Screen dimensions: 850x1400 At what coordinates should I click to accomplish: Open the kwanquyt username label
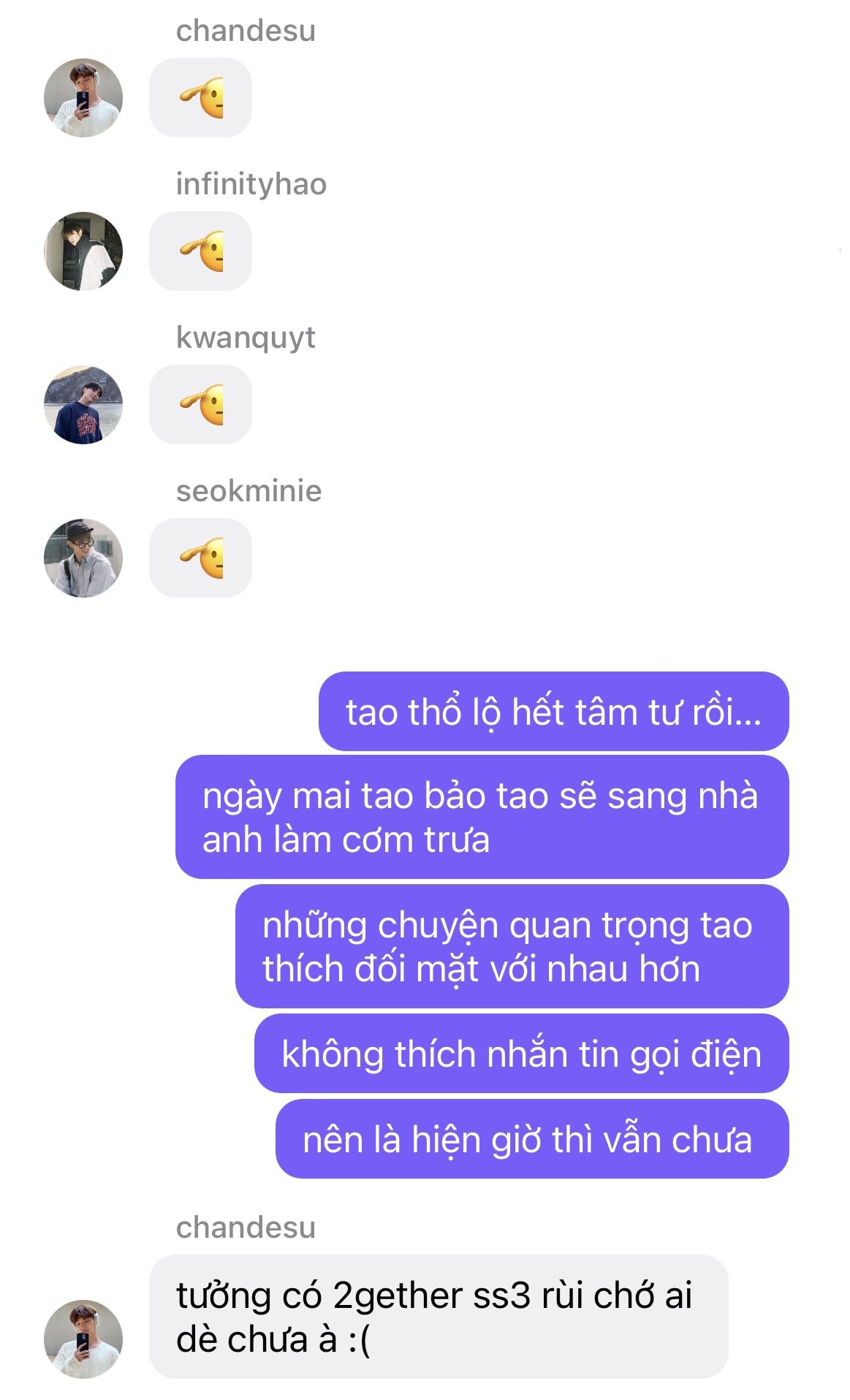tap(246, 338)
